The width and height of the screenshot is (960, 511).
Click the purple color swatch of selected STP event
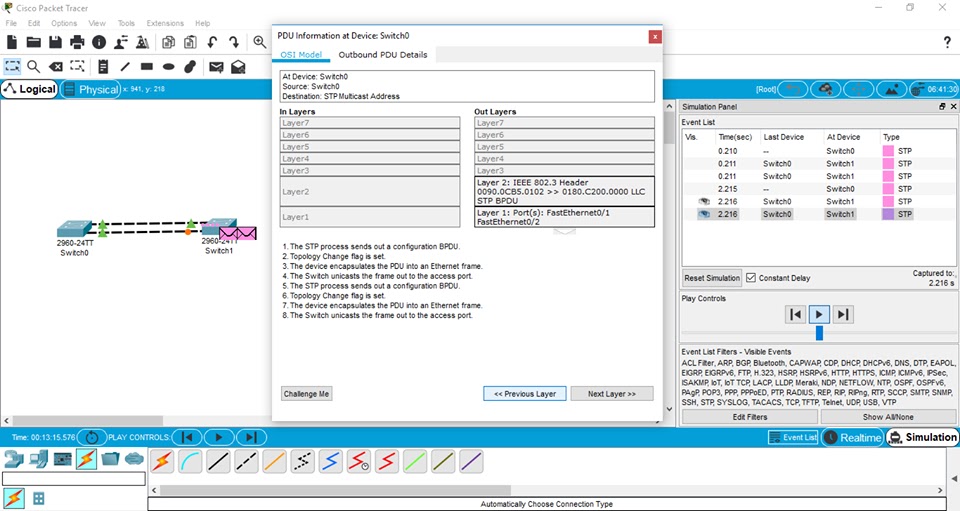[888, 214]
